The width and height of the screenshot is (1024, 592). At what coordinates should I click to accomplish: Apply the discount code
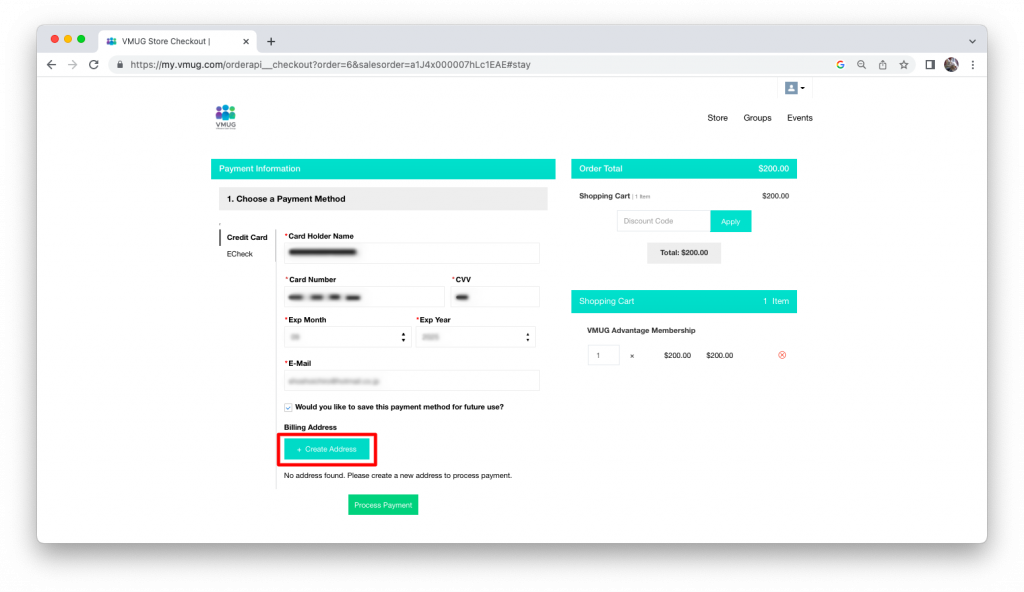[730, 220]
